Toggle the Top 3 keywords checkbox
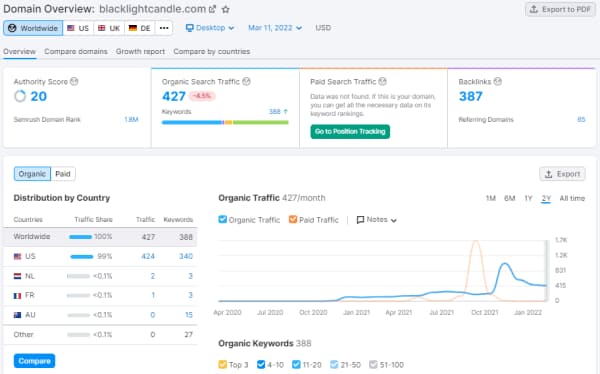Screen dimensions: 600x374 (223, 364)
